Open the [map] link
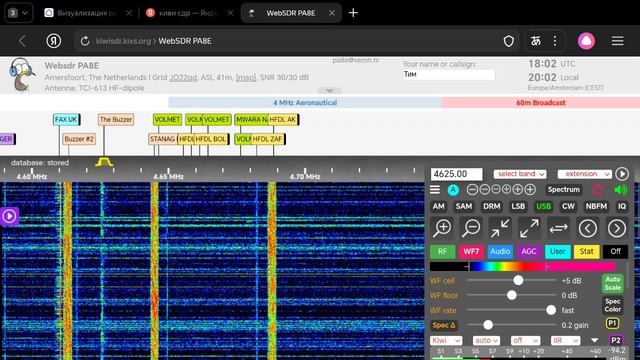This screenshot has height=360, width=640. coord(246,78)
